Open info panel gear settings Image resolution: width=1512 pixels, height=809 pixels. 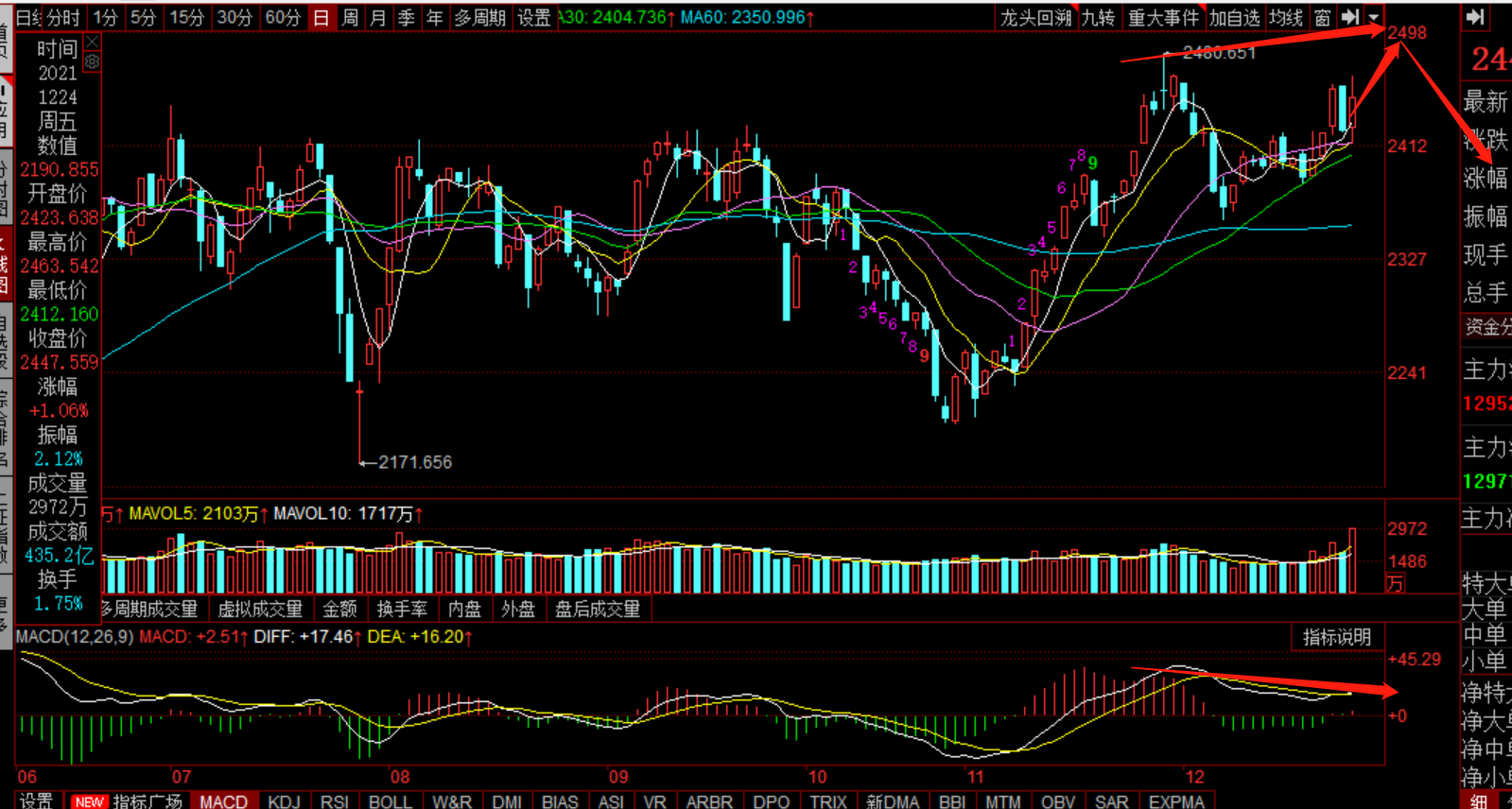click(92, 61)
